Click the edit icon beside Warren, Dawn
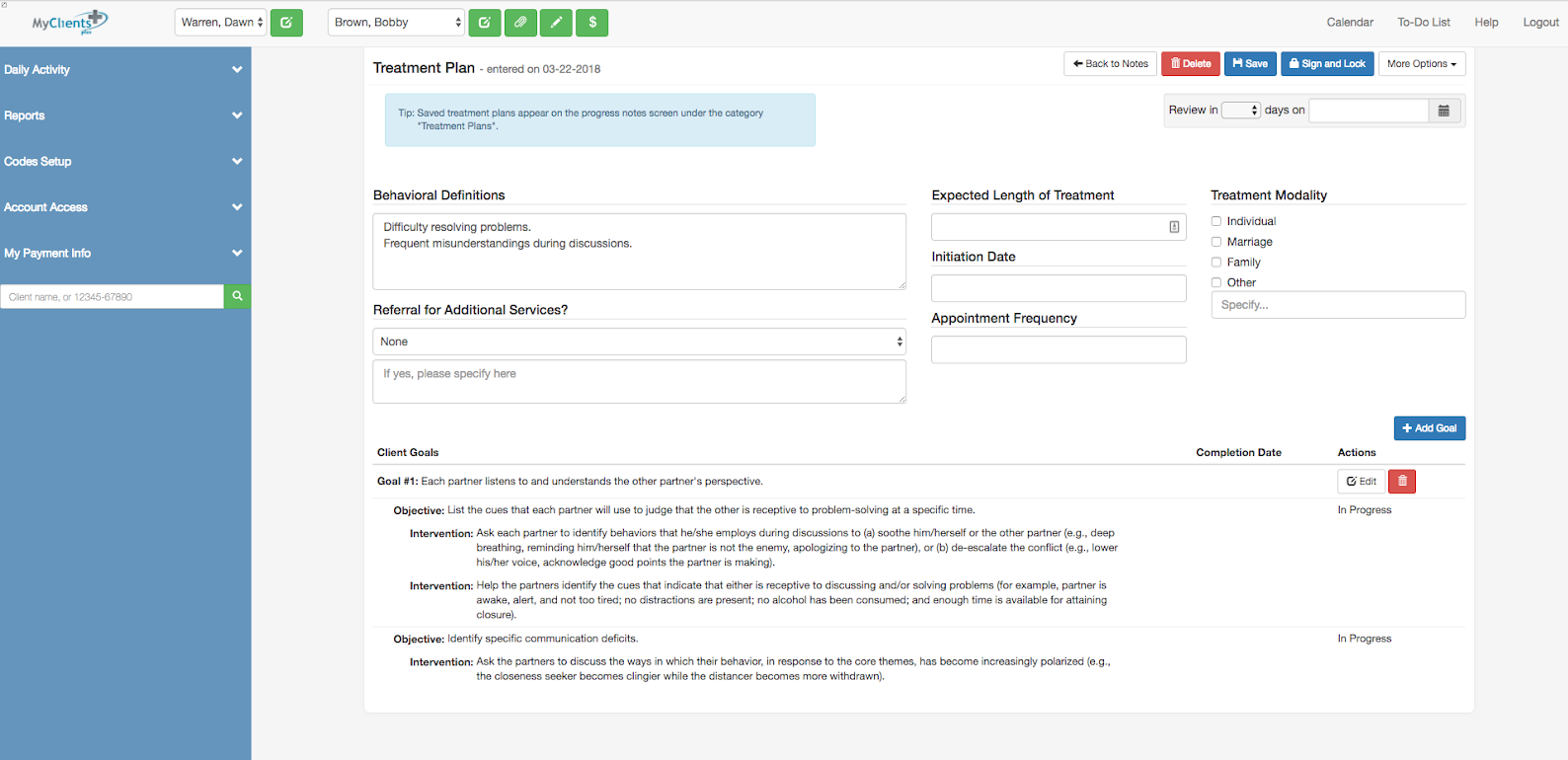 (x=286, y=23)
